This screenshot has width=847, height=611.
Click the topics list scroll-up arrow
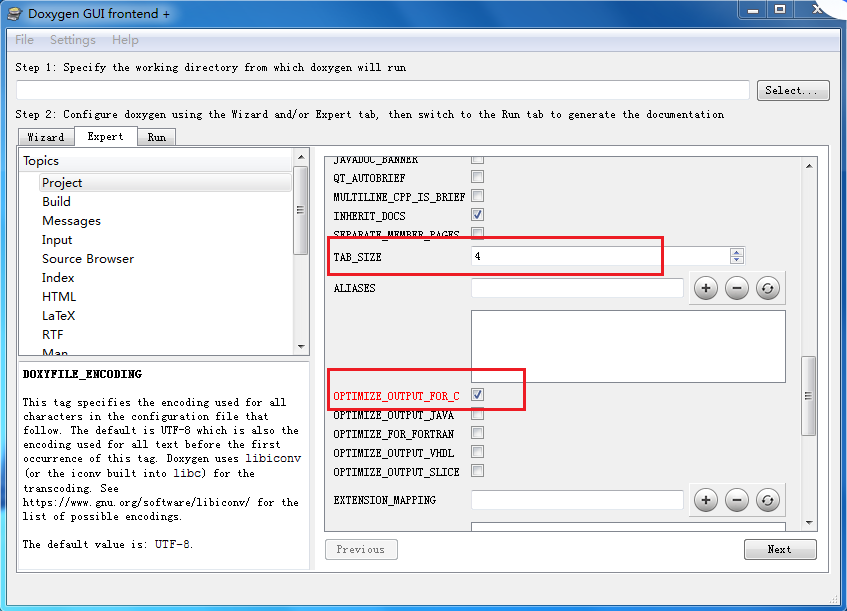(x=301, y=157)
